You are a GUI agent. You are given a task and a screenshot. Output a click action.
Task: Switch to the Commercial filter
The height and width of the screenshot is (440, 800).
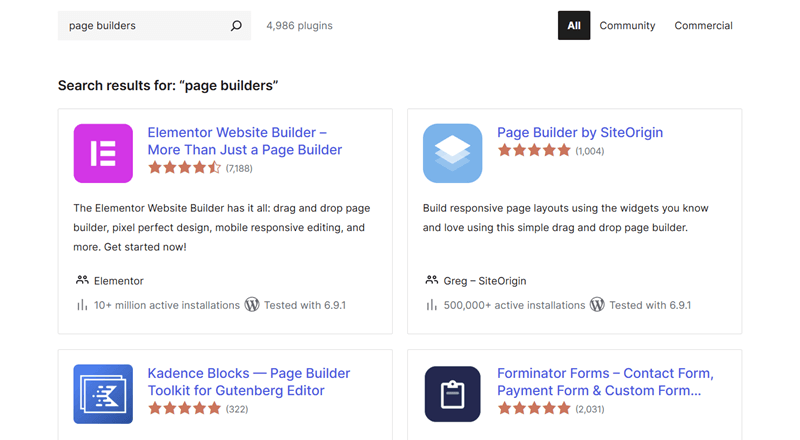[703, 26]
